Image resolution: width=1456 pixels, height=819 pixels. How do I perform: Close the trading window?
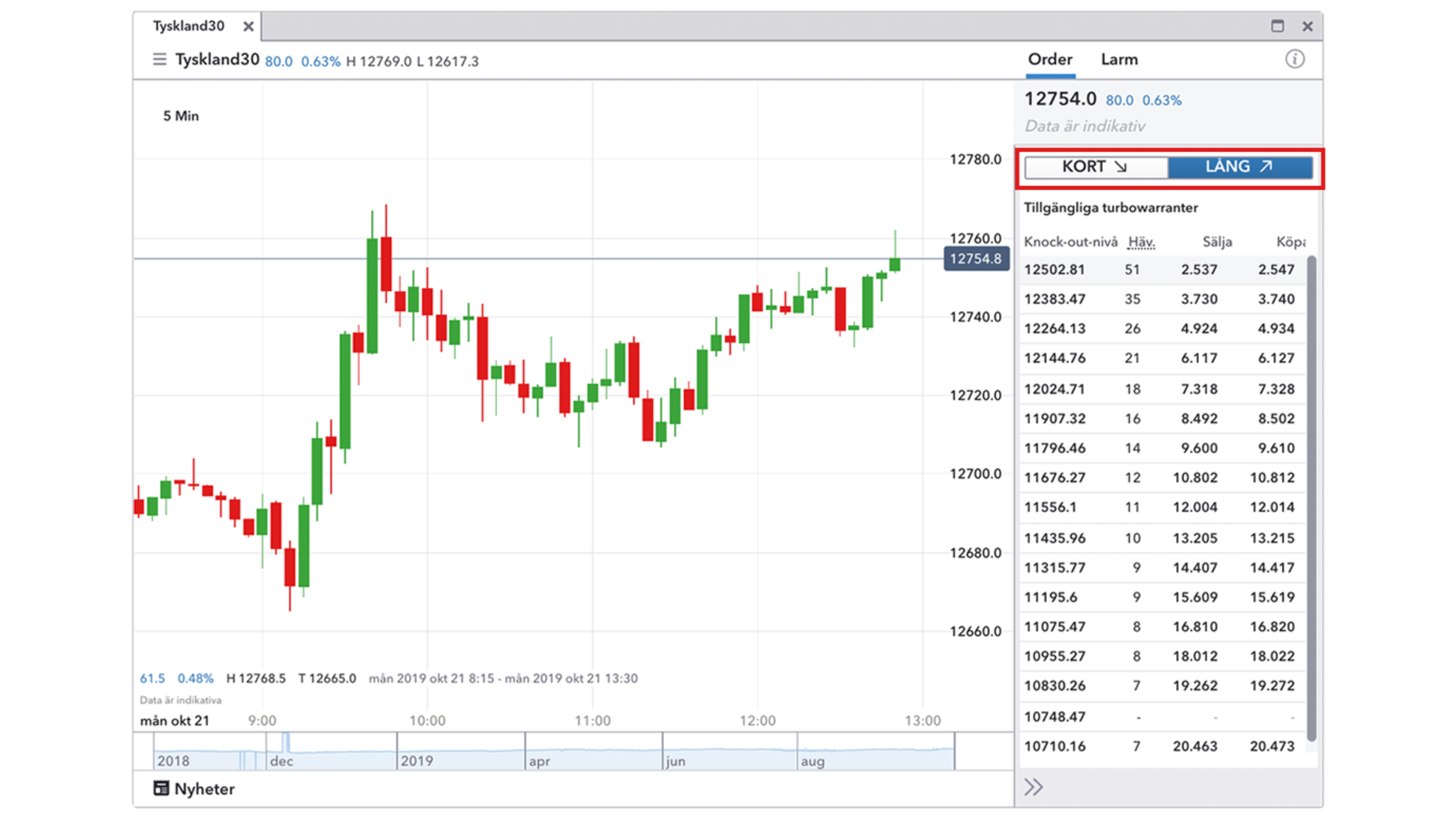point(1307,27)
